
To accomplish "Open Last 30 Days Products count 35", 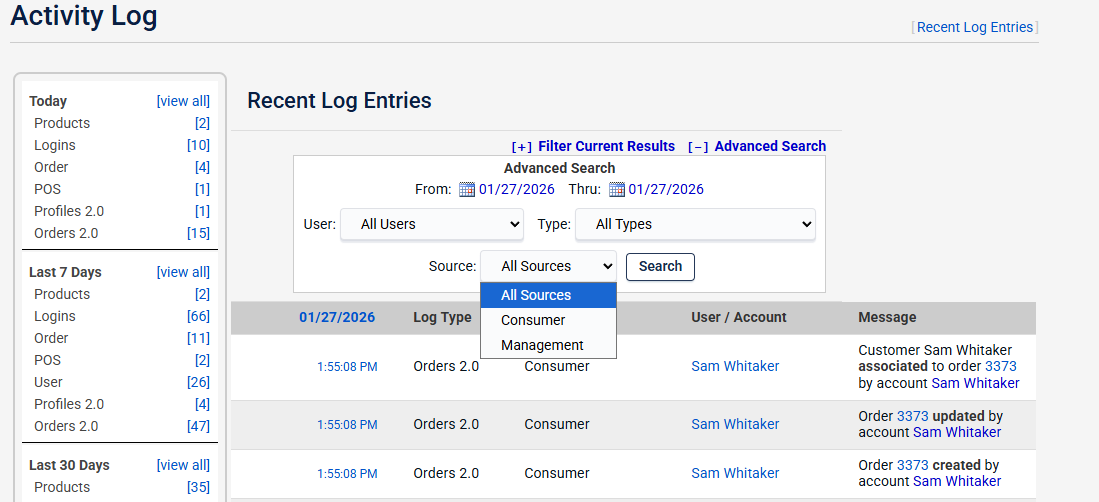I will click(x=198, y=487).
